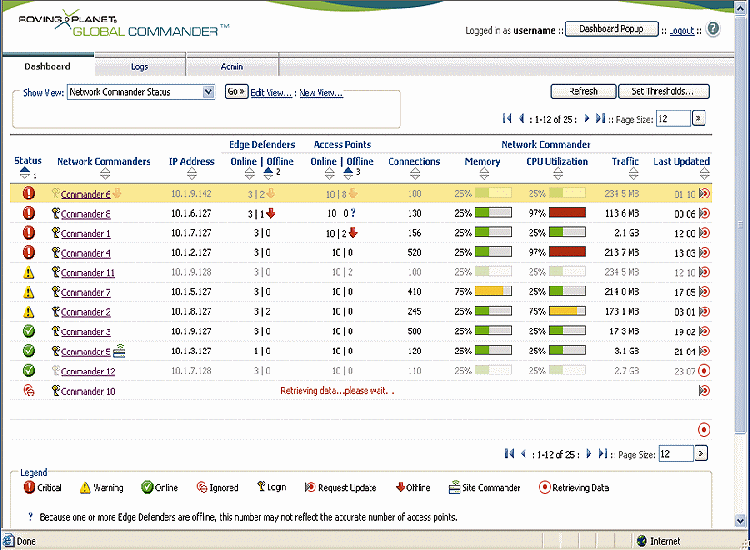Open the New View link

pos(321,93)
